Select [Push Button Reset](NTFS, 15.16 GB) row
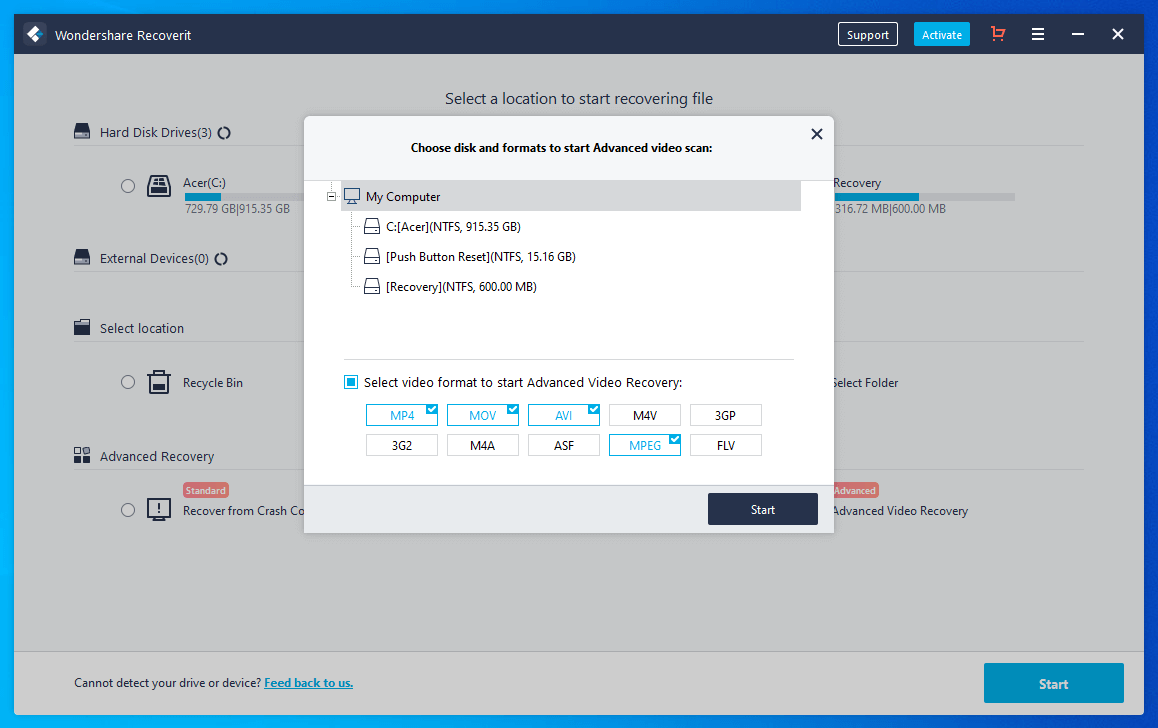 point(481,256)
